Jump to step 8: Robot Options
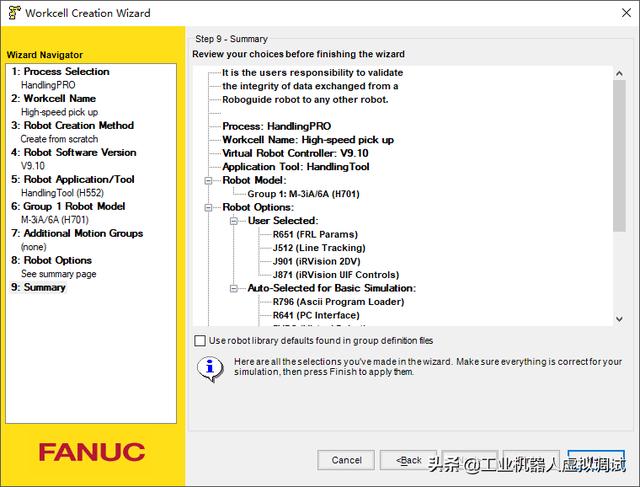640x487 pixels. coord(51,260)
